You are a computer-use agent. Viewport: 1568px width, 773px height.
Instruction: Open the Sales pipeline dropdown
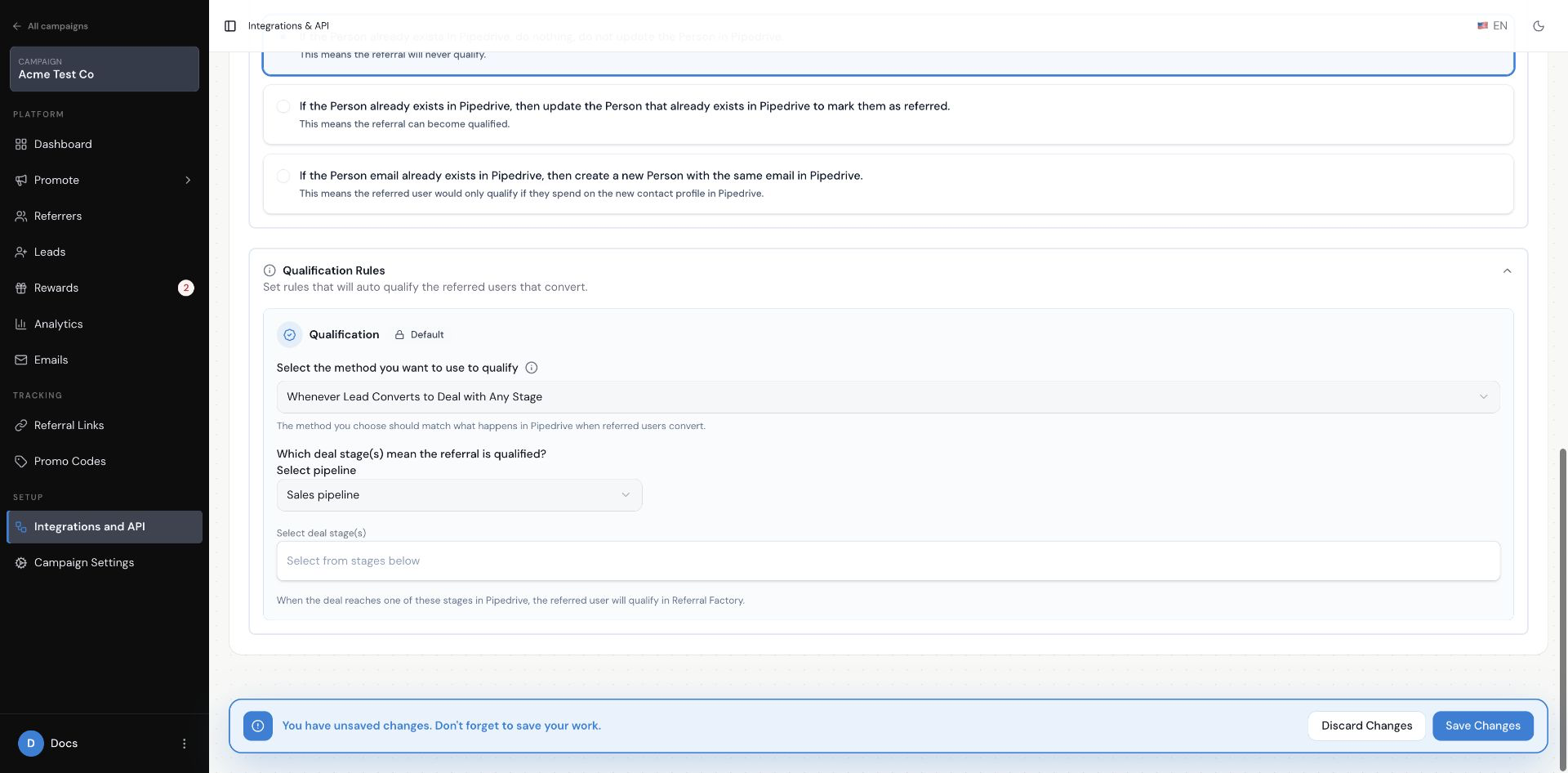point(459,495)
